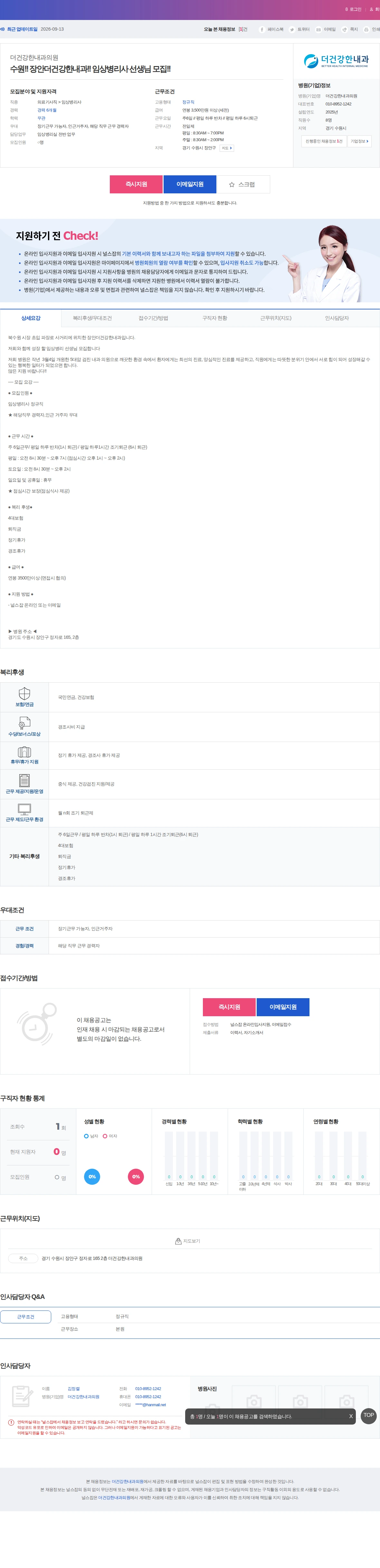
Task: Apply instantly with top 즉시지원 button
Action: (x=136, y=184)
